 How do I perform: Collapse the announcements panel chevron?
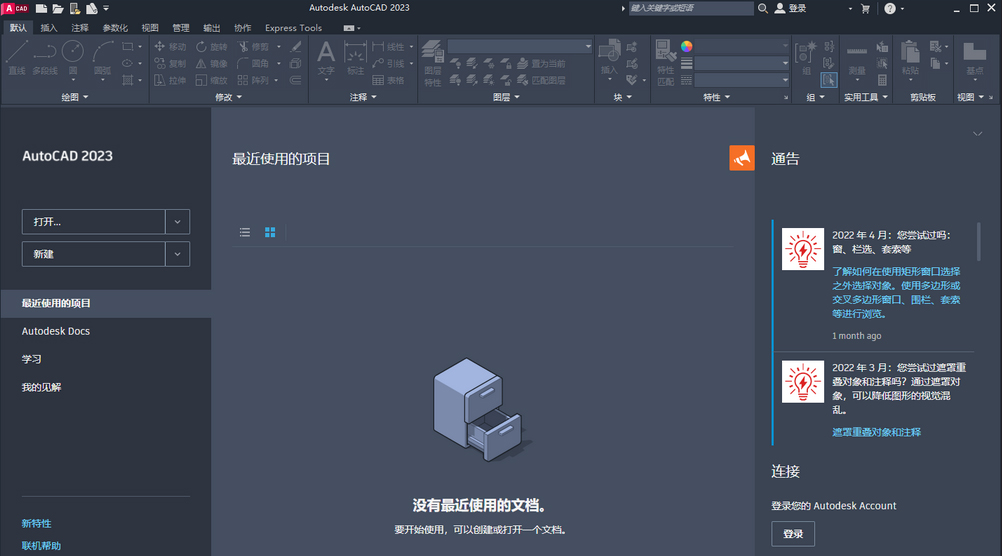click(977, 134)
